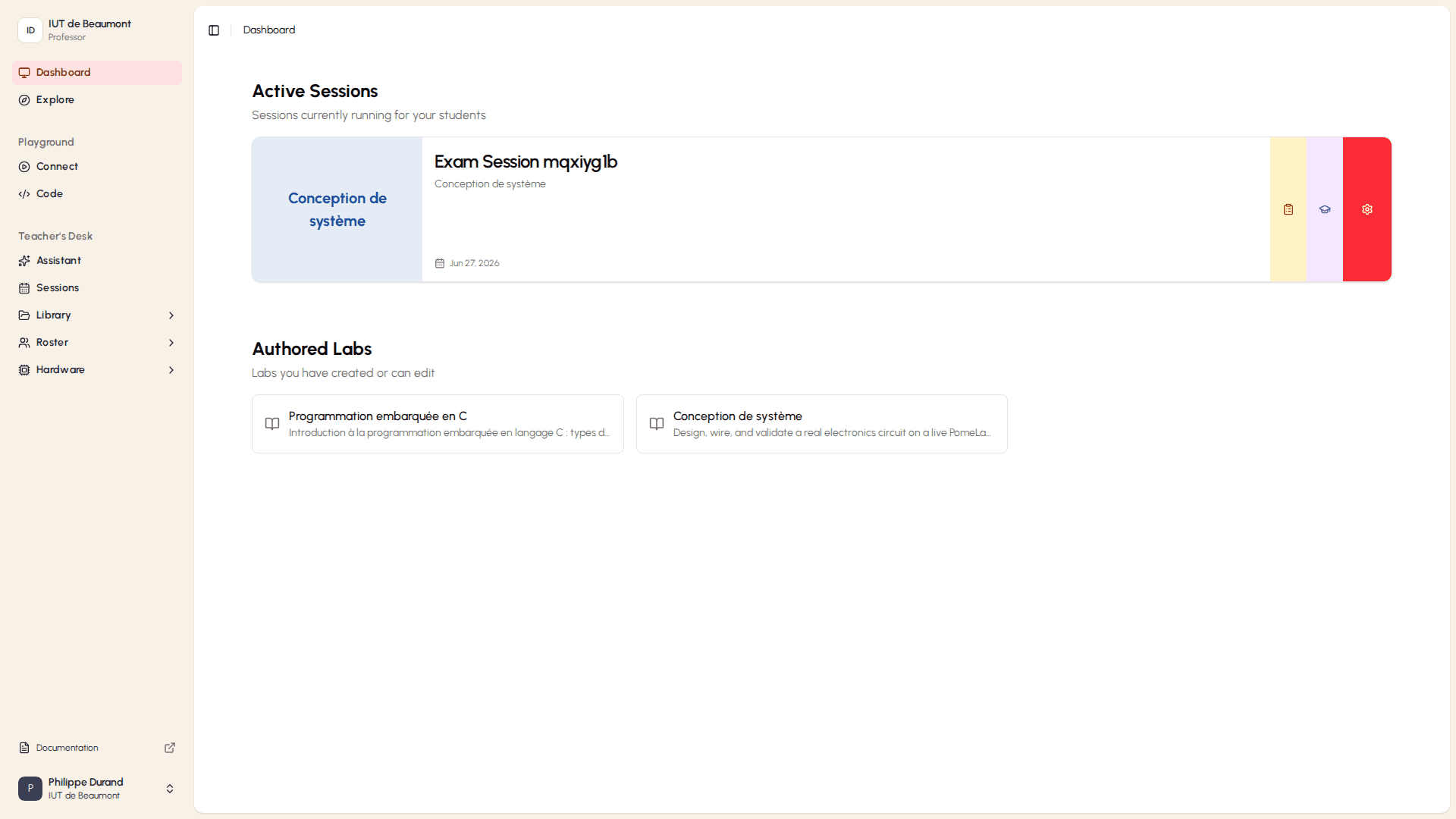Click book icon on Conception de système lab card

tap(657, 424)
